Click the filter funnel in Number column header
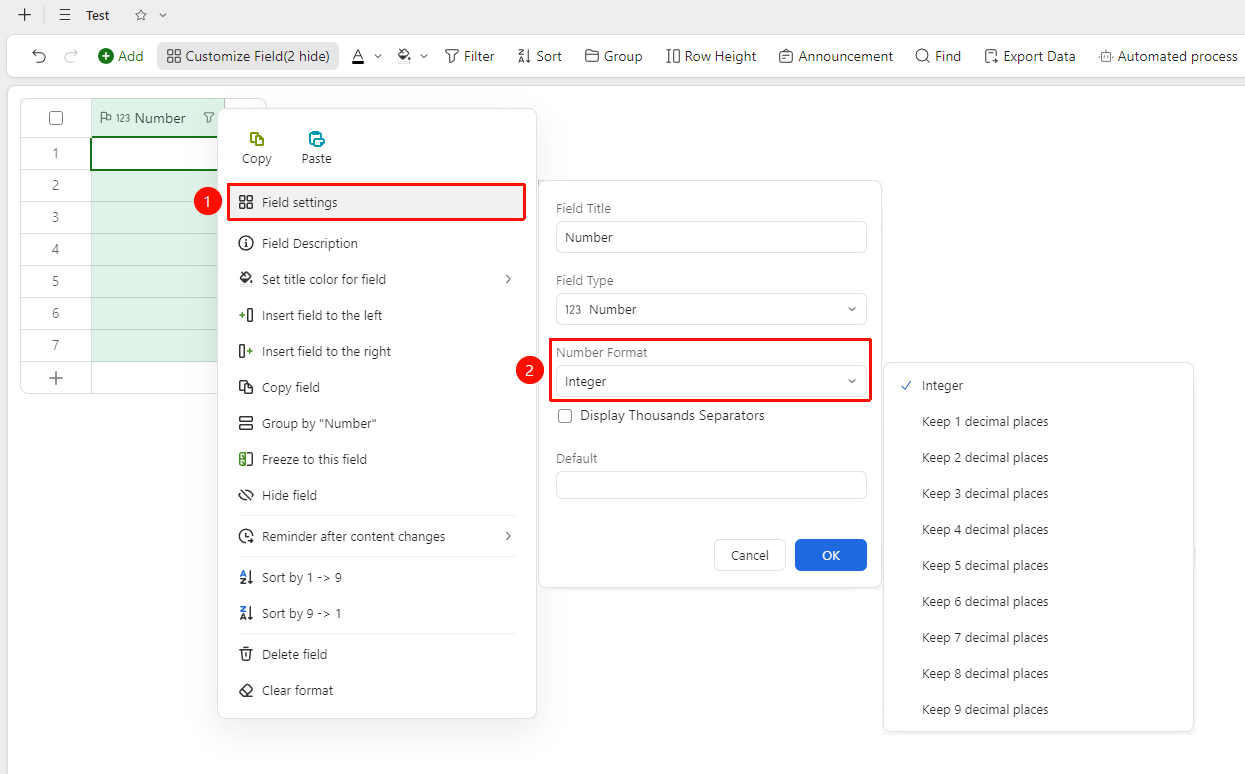The height and width of the screenshot is (774, 1245). (x=208, y=118)
